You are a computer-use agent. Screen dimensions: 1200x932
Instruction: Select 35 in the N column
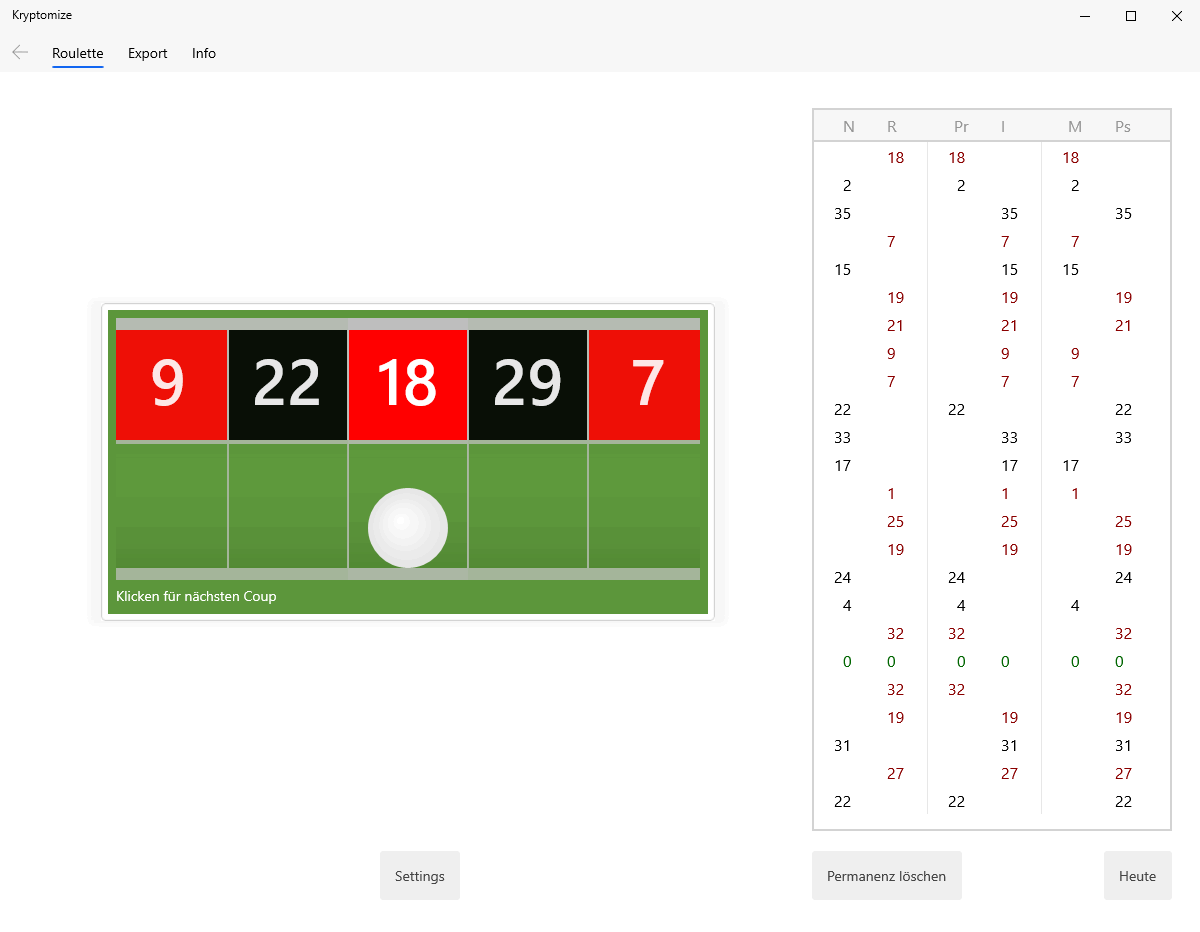pyautogui.click(x=843, y=214)
